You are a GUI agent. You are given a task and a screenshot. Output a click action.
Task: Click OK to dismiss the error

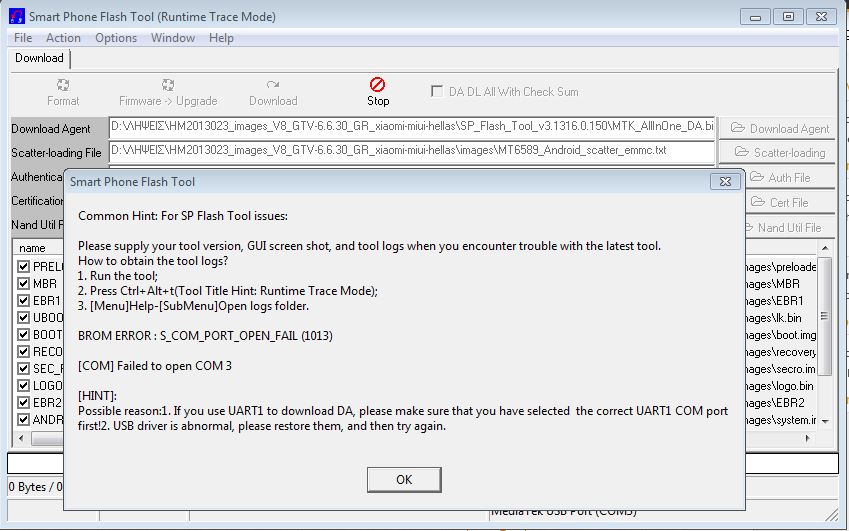click(x=404, y=480)
